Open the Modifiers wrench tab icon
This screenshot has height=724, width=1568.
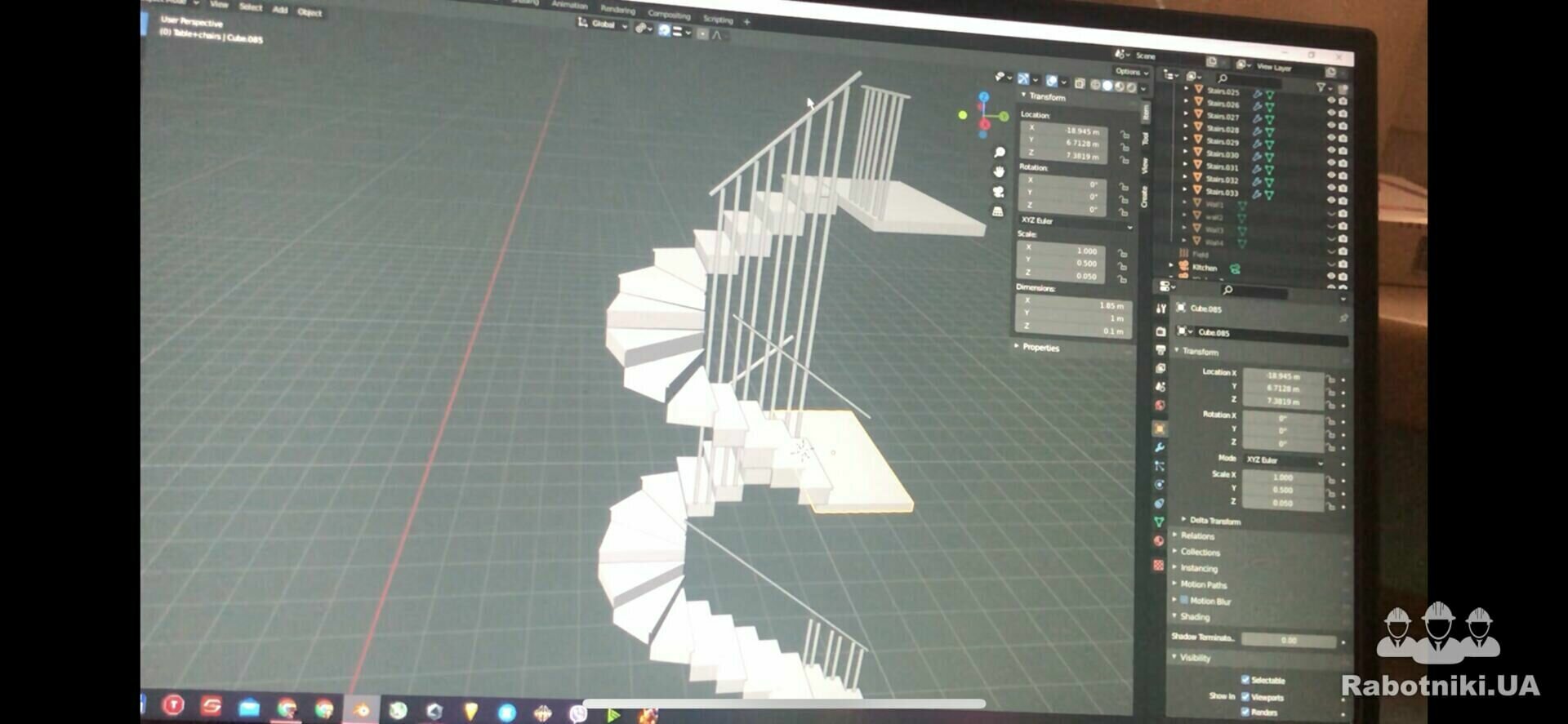click(x=1160, y=447)
